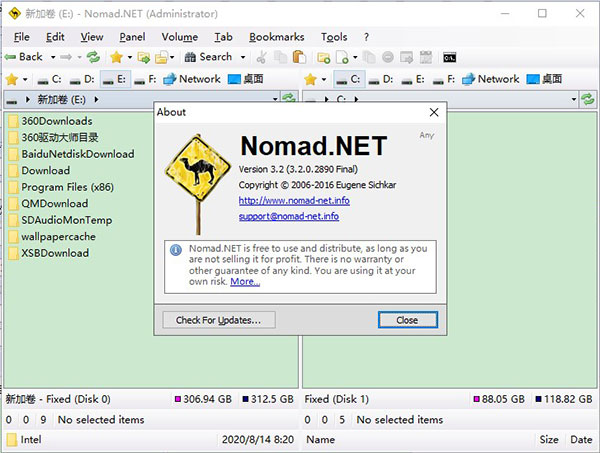Image resolution: width=600 pixels, height=453 pixels.
Task: Click the grayed delete circle icon
Action: tap(388, 57)
